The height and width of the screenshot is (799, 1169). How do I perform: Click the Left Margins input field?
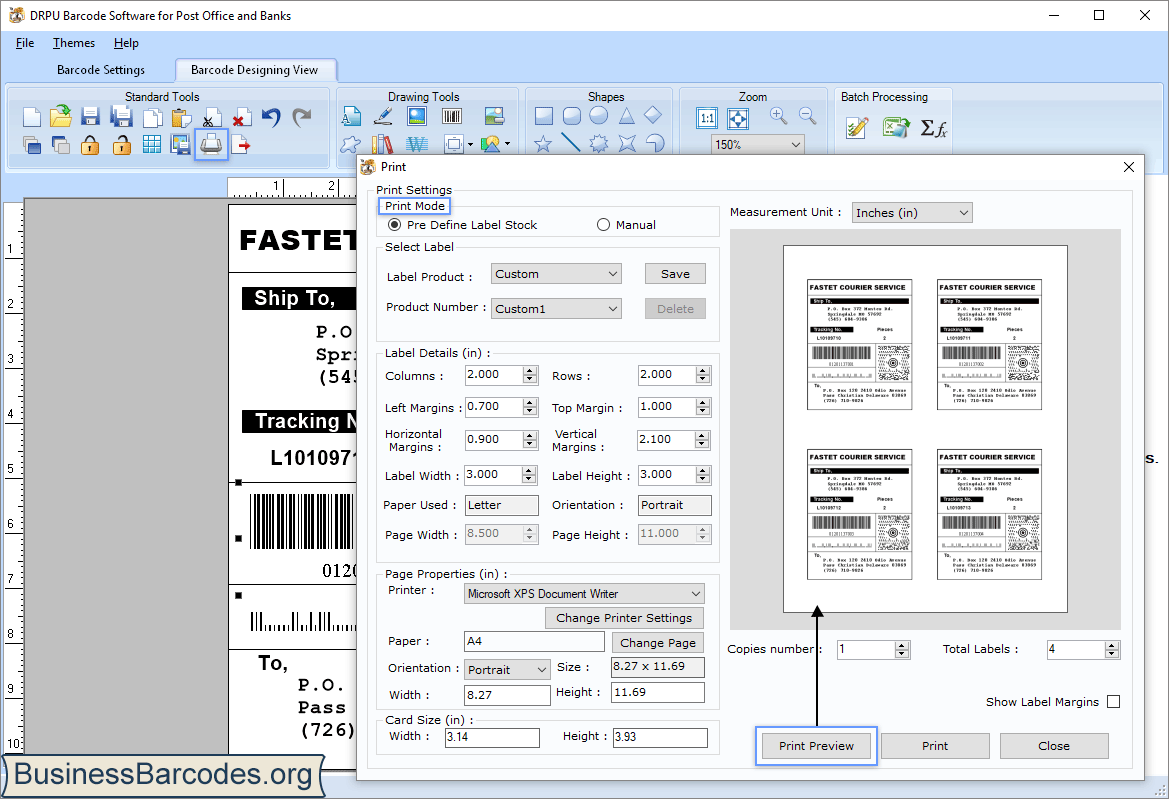click(x=494, y=407)
